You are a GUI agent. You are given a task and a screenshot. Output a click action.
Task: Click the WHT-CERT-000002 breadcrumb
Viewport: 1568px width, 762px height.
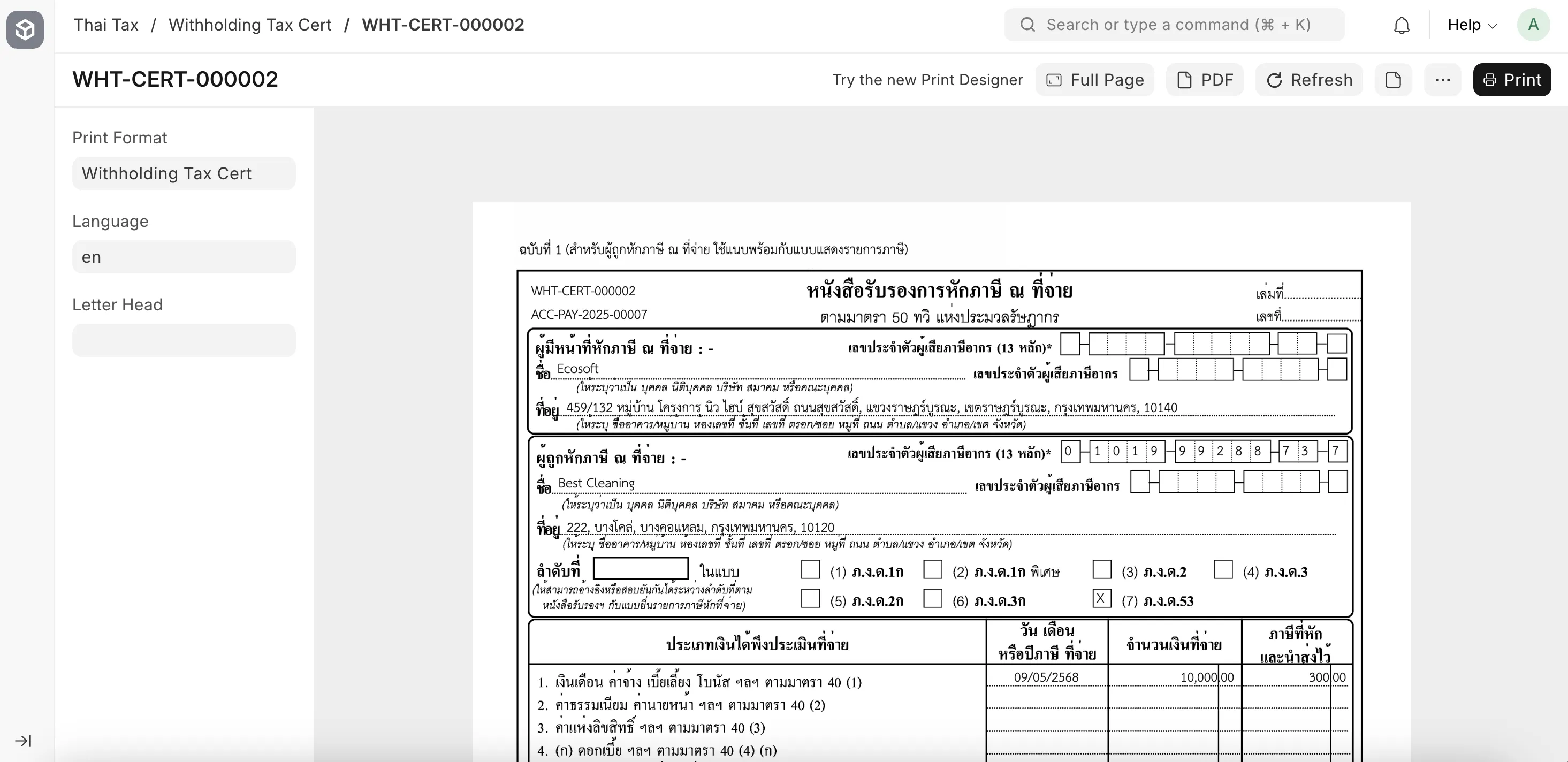tap(443, 25)
